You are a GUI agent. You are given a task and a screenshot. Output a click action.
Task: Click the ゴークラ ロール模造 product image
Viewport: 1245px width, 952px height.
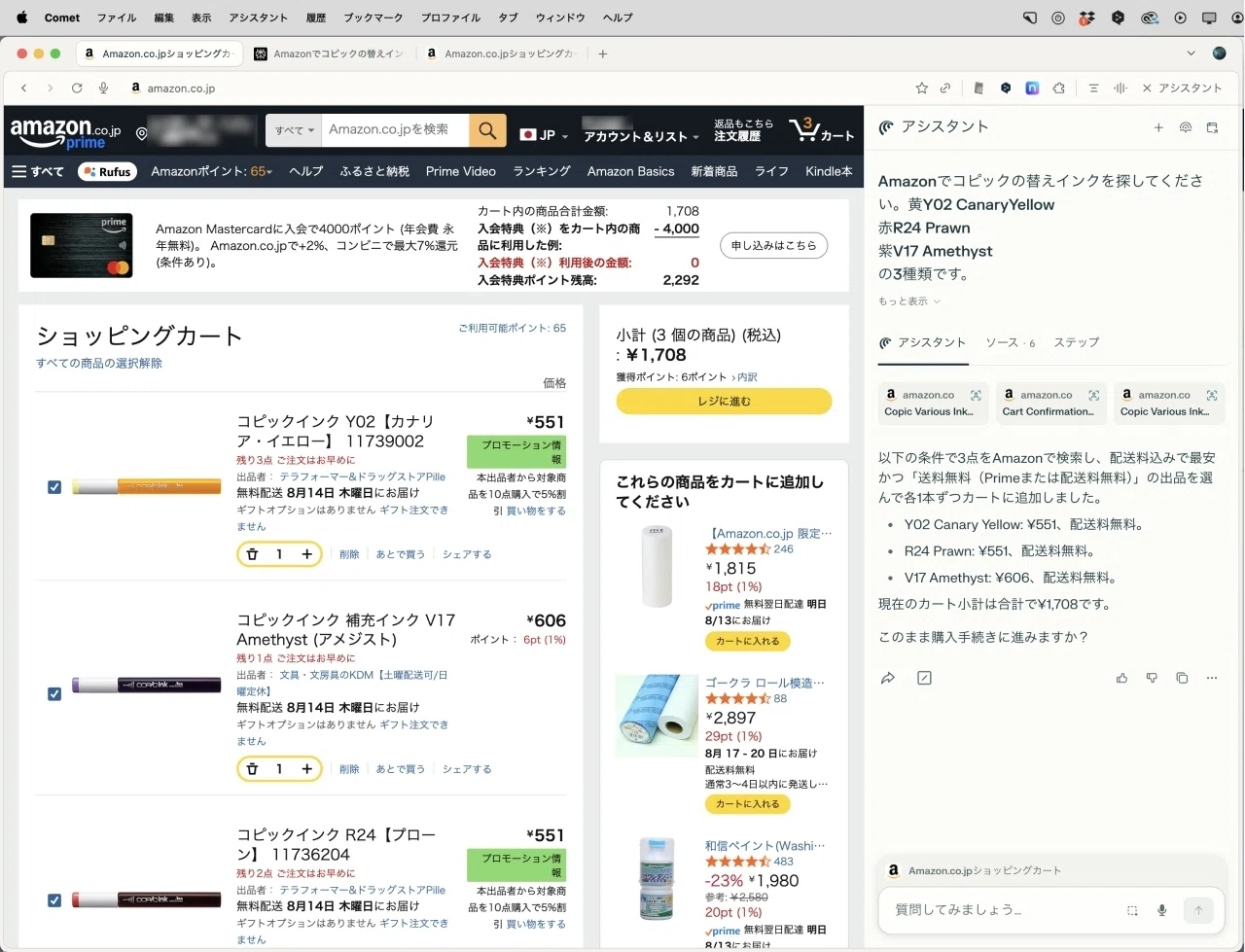pyautogui.click(x=657, y=716)
